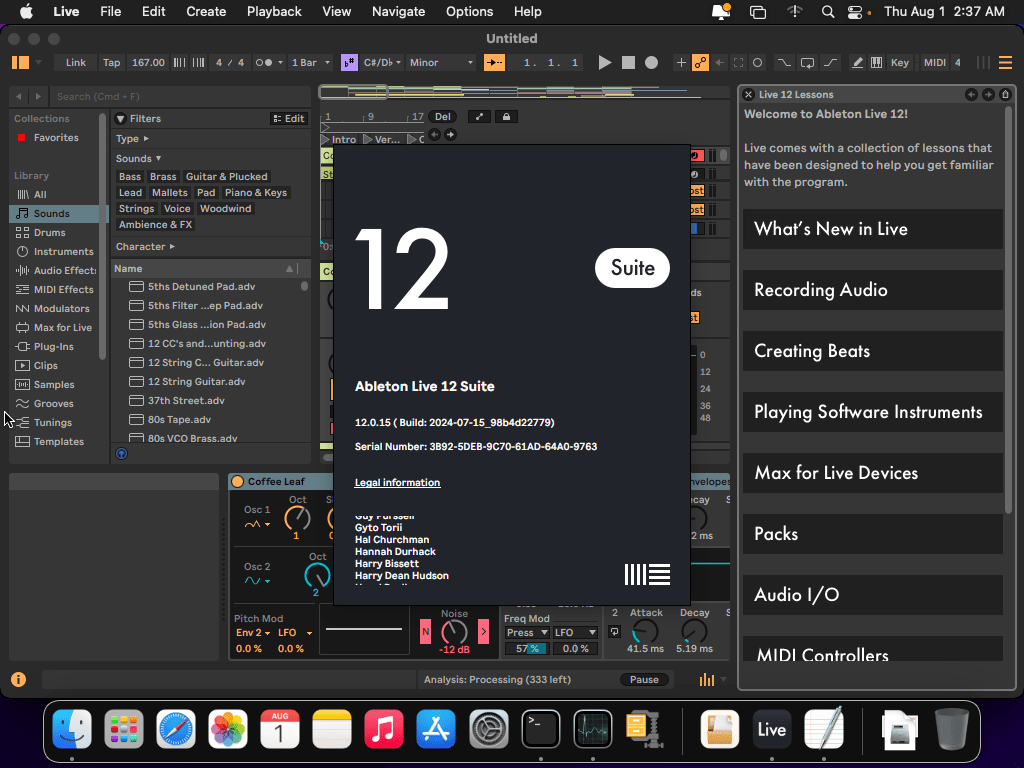Click the Info View icon bottom left
The image size is (1024, 768).
(x=17, y=679)
